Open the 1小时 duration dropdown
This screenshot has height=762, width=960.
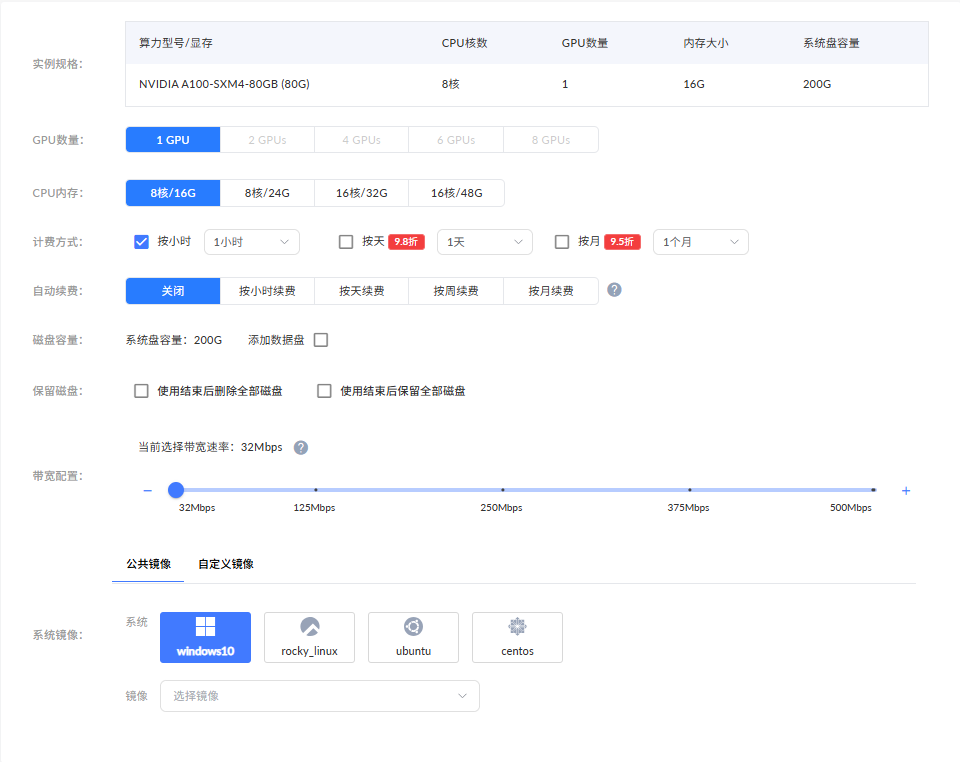tap(252, 242)
